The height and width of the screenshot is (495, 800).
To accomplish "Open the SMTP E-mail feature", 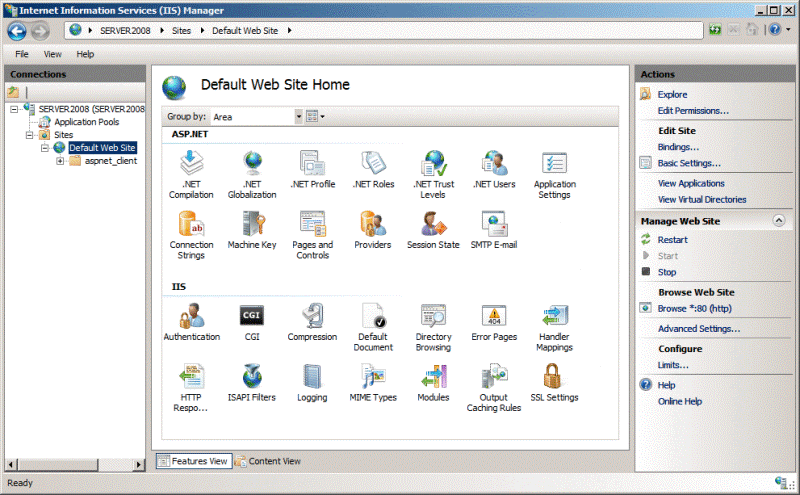I will (494, 230).
